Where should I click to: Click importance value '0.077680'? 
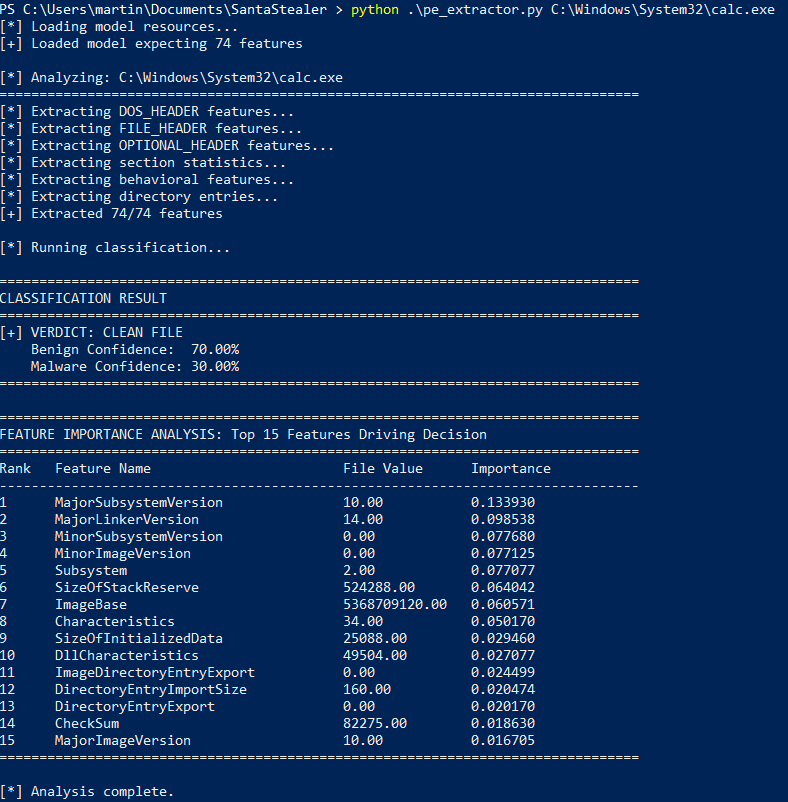point(503,537)
